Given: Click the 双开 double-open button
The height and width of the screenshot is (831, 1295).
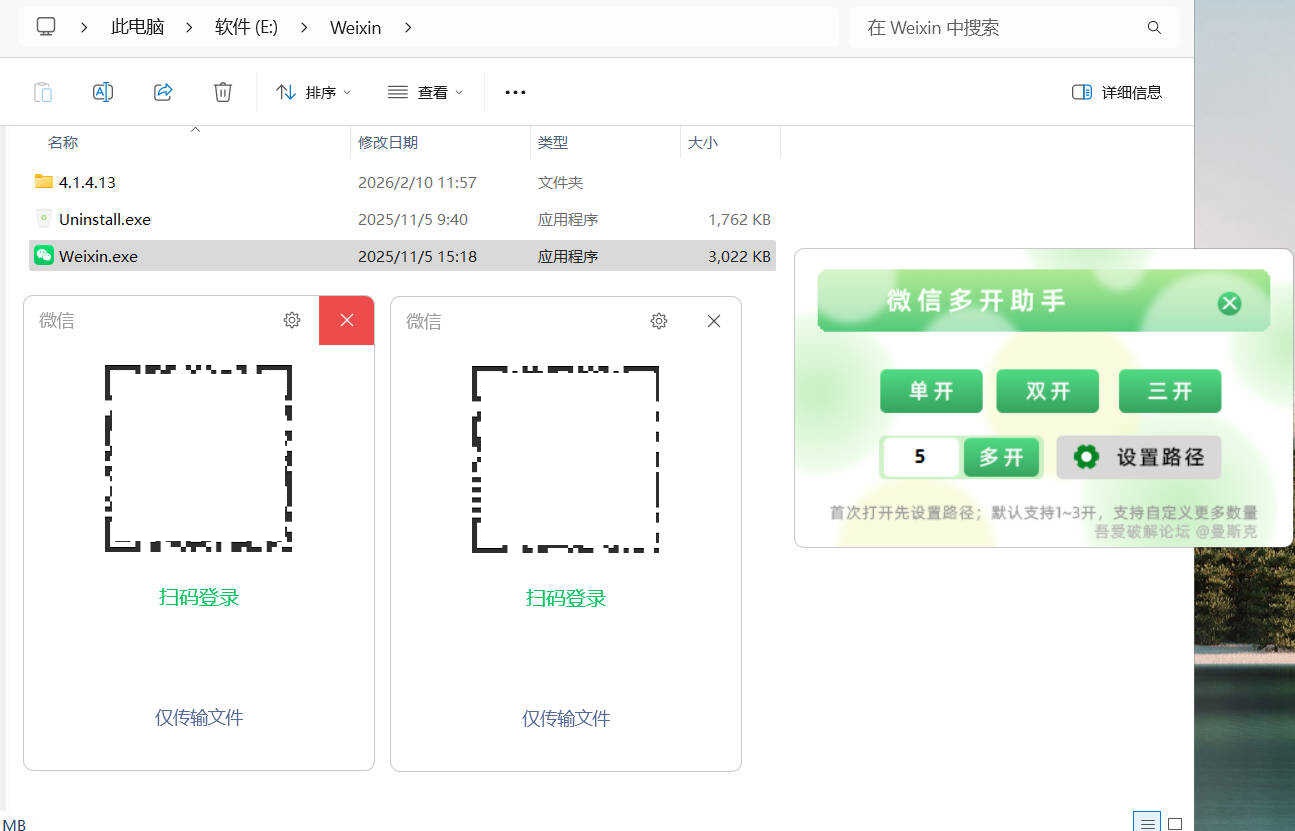Looking at the screenshot, I should (1048, 391).
